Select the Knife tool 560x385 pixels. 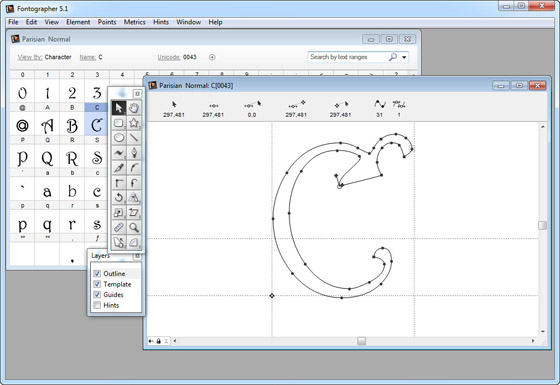[x=119, y=168]
